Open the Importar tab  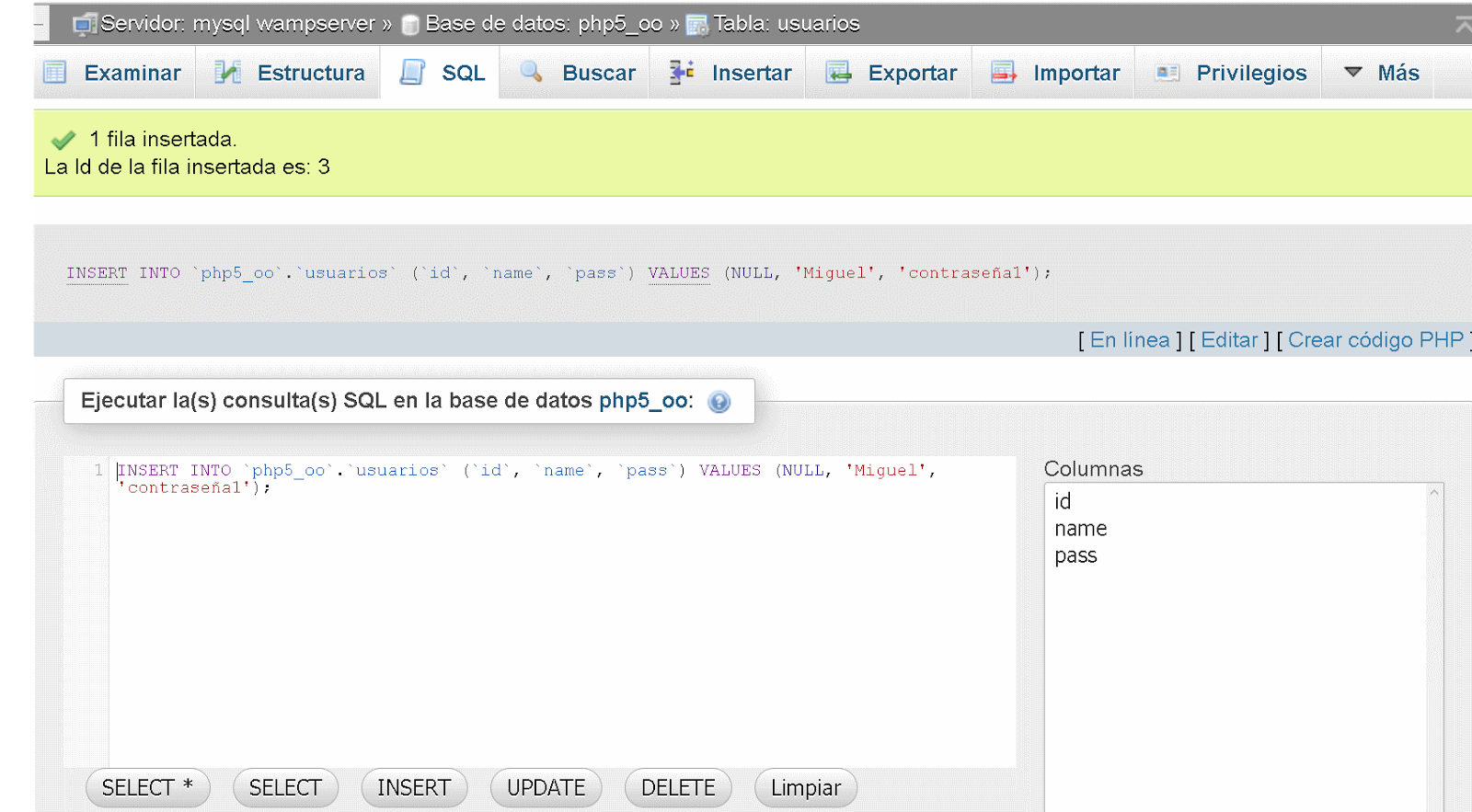click(x=1055, y=73)
